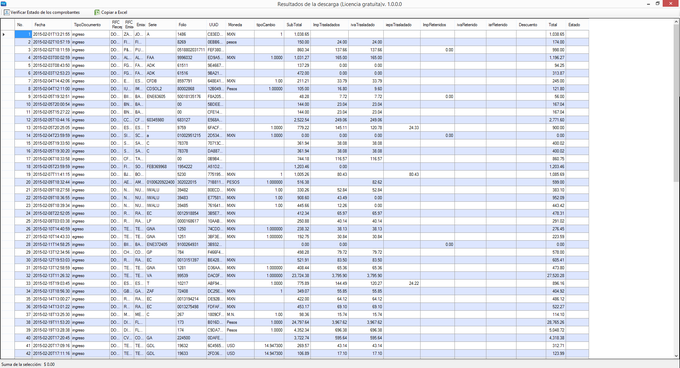Click the Moneda column header
The image size is (680, 368).
point(240,25)
